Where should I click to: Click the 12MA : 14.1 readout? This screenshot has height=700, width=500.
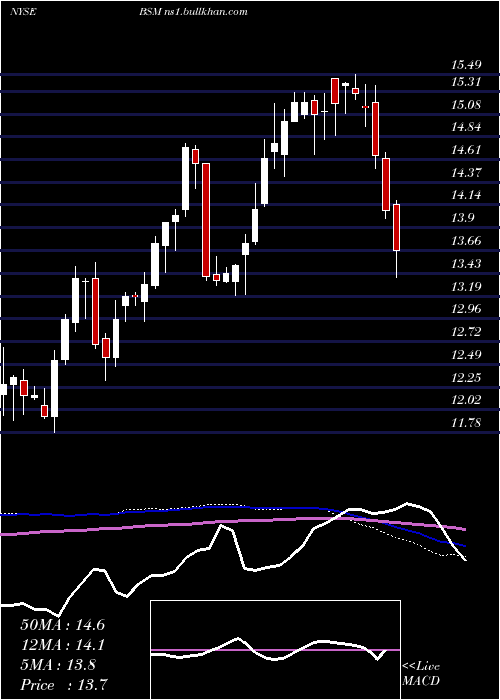62,645
